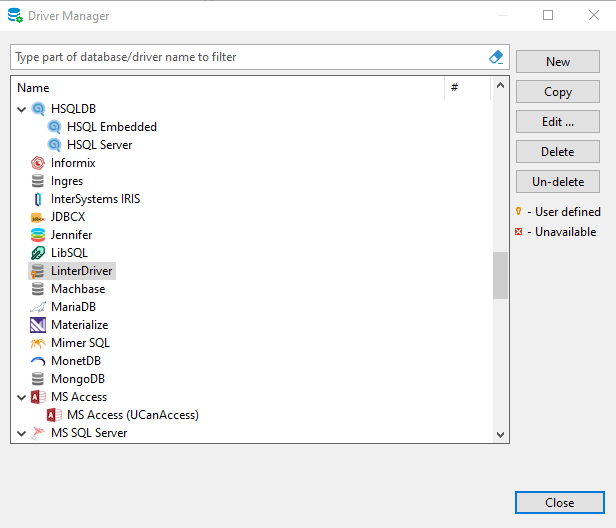The width and height of the screenshot is (616, 528).
Task: Click the HSQLDB driver icon
Action: click(38, 109)
